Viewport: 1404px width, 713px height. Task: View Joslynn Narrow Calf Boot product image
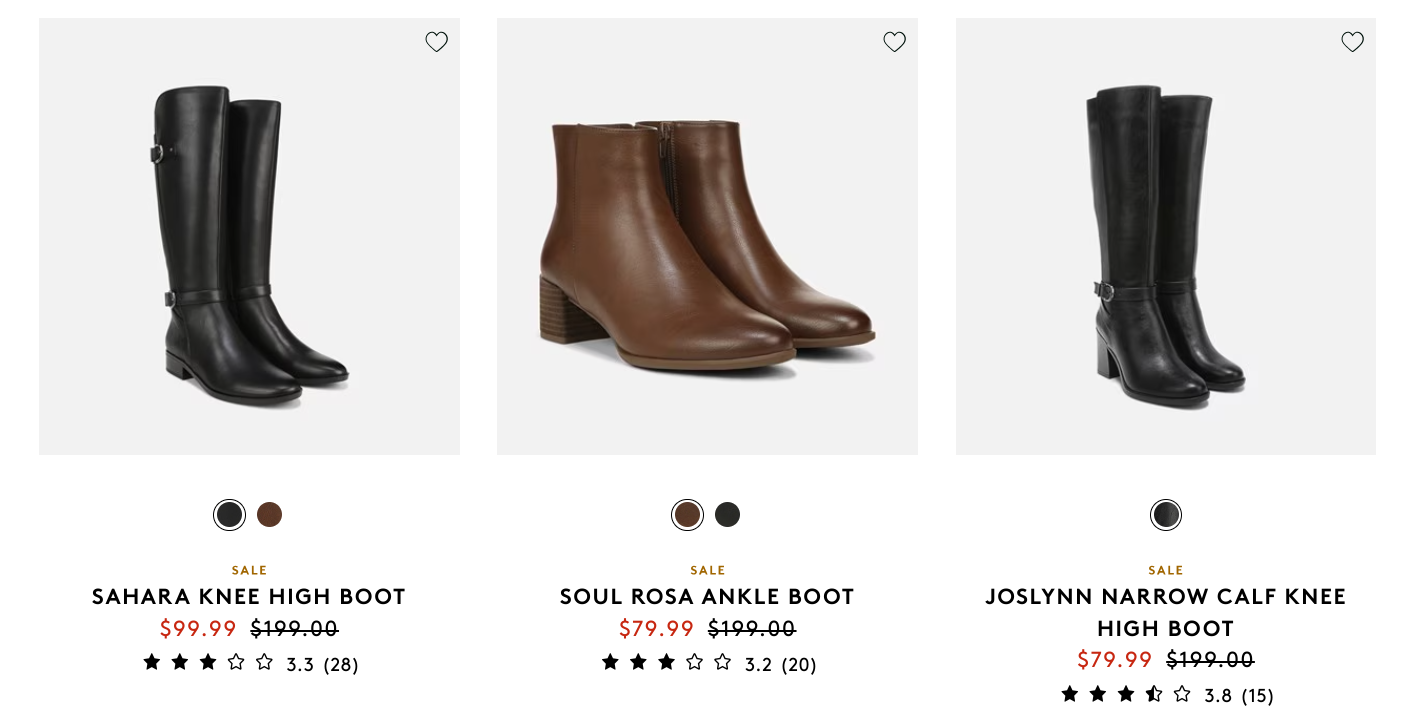tap(1166, 236)
